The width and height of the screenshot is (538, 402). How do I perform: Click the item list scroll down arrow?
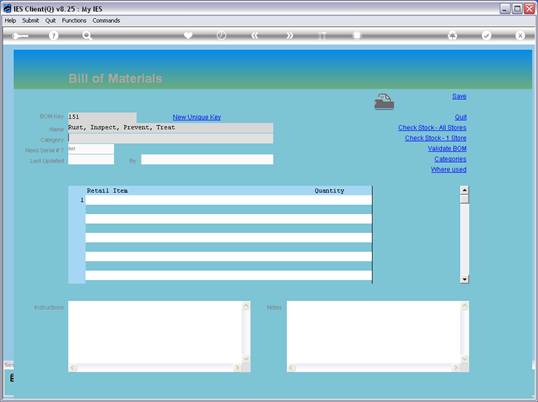pos(464,280)
